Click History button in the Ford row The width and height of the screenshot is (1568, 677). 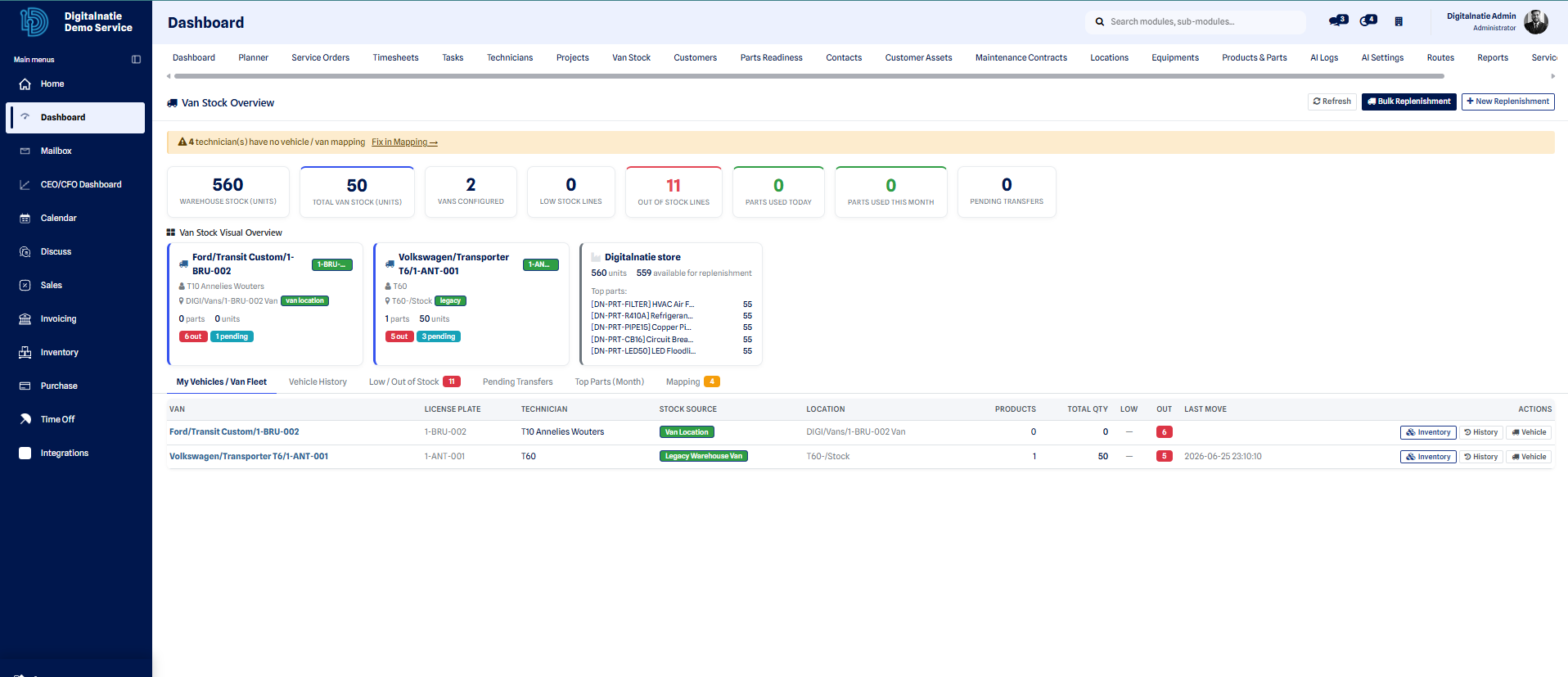click(1481, 432)
